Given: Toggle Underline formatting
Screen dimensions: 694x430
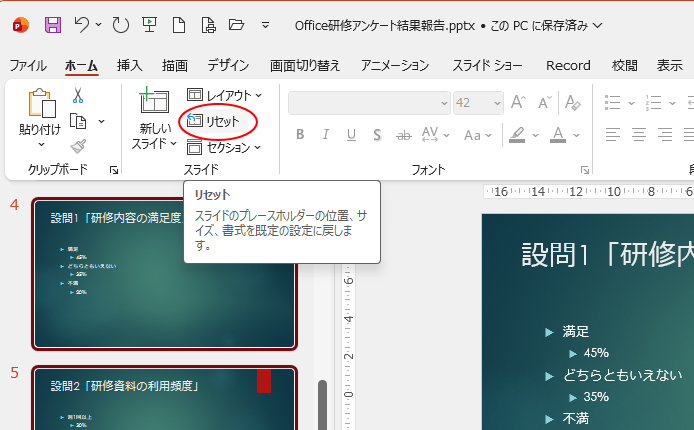Looking at the screenshot, I should [351, 134].
